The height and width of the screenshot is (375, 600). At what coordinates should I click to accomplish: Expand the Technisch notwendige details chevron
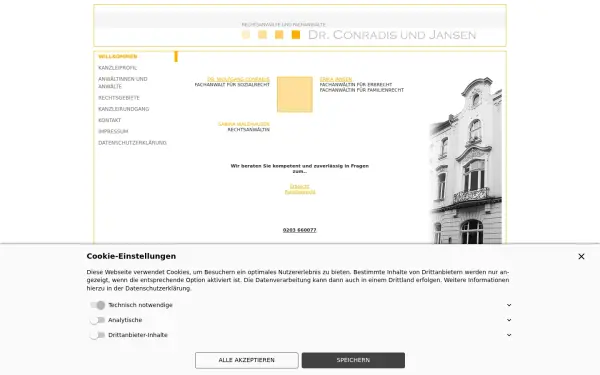pyautogui.click(x=509, y=305)
